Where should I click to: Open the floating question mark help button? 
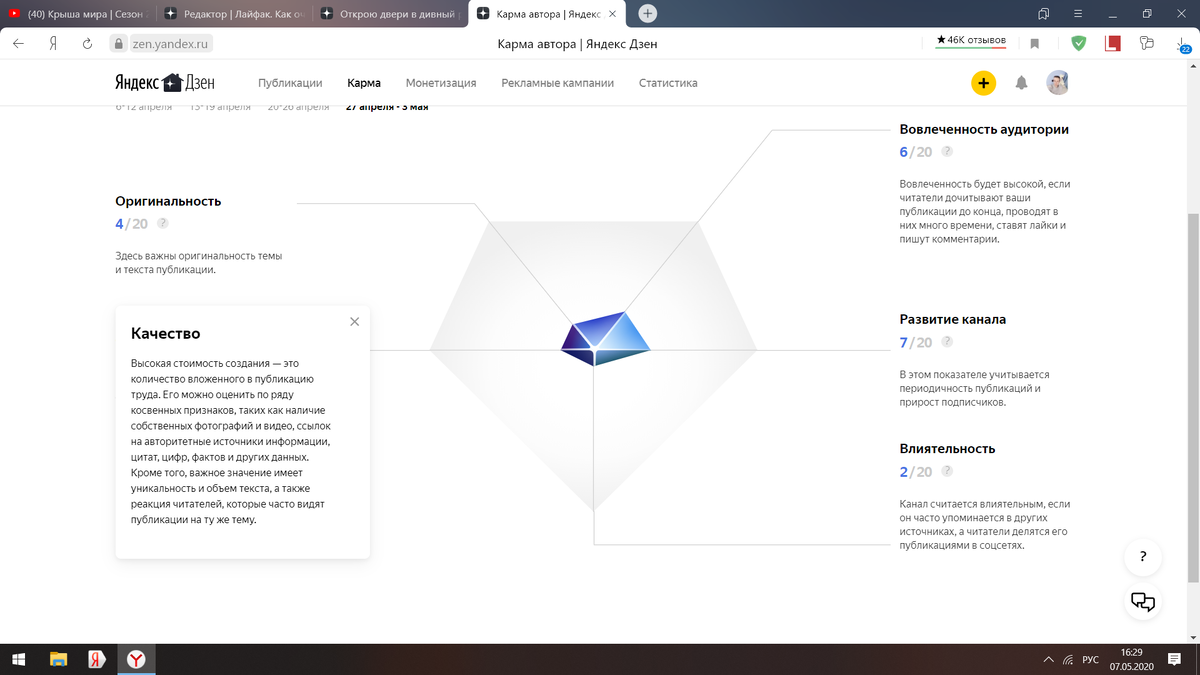tap(1143, 557)
